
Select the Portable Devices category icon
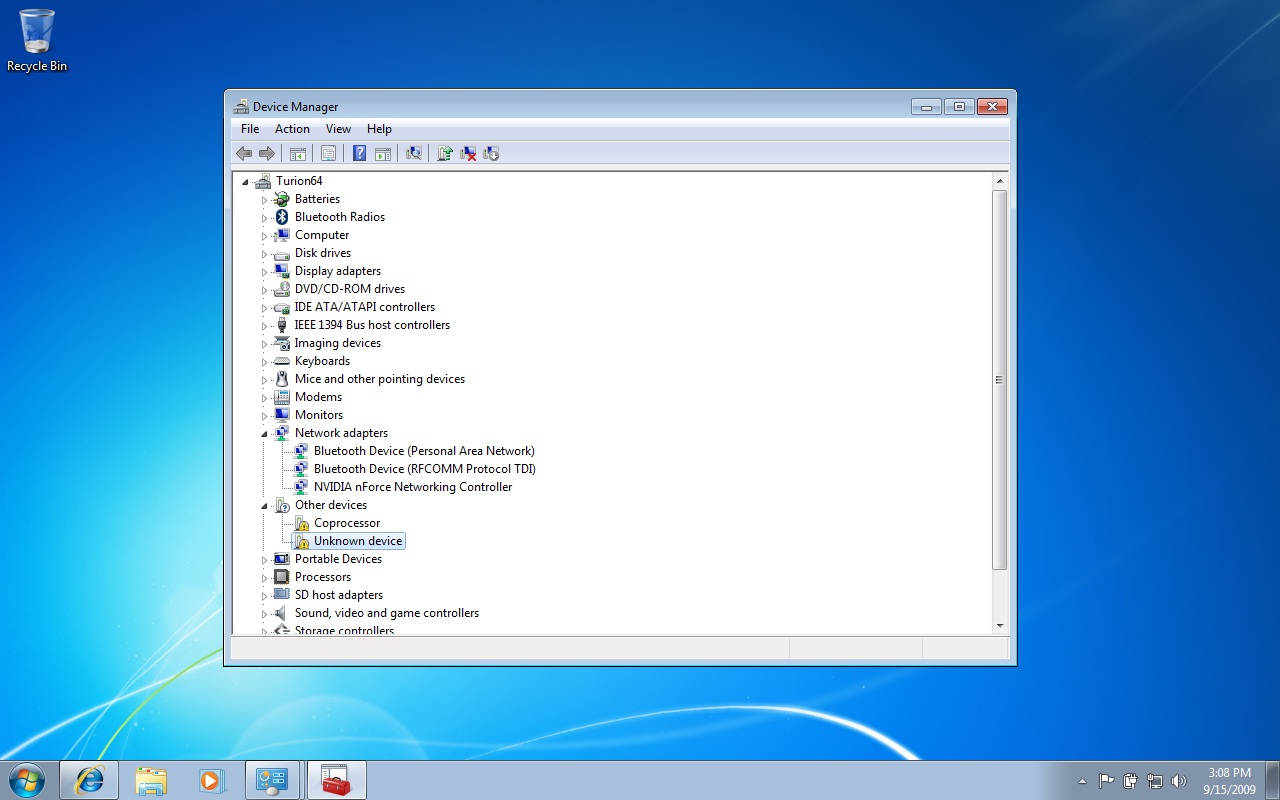[282, 559]
